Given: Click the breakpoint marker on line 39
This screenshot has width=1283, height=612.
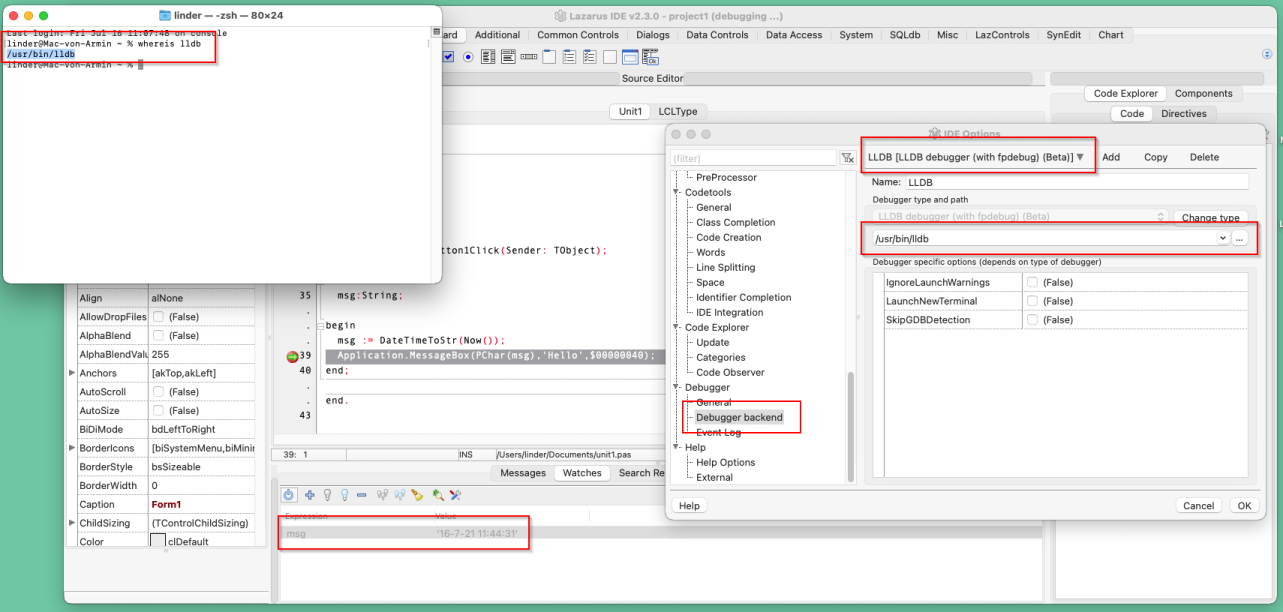Looking at the screenshot, I should pos(293,356).
